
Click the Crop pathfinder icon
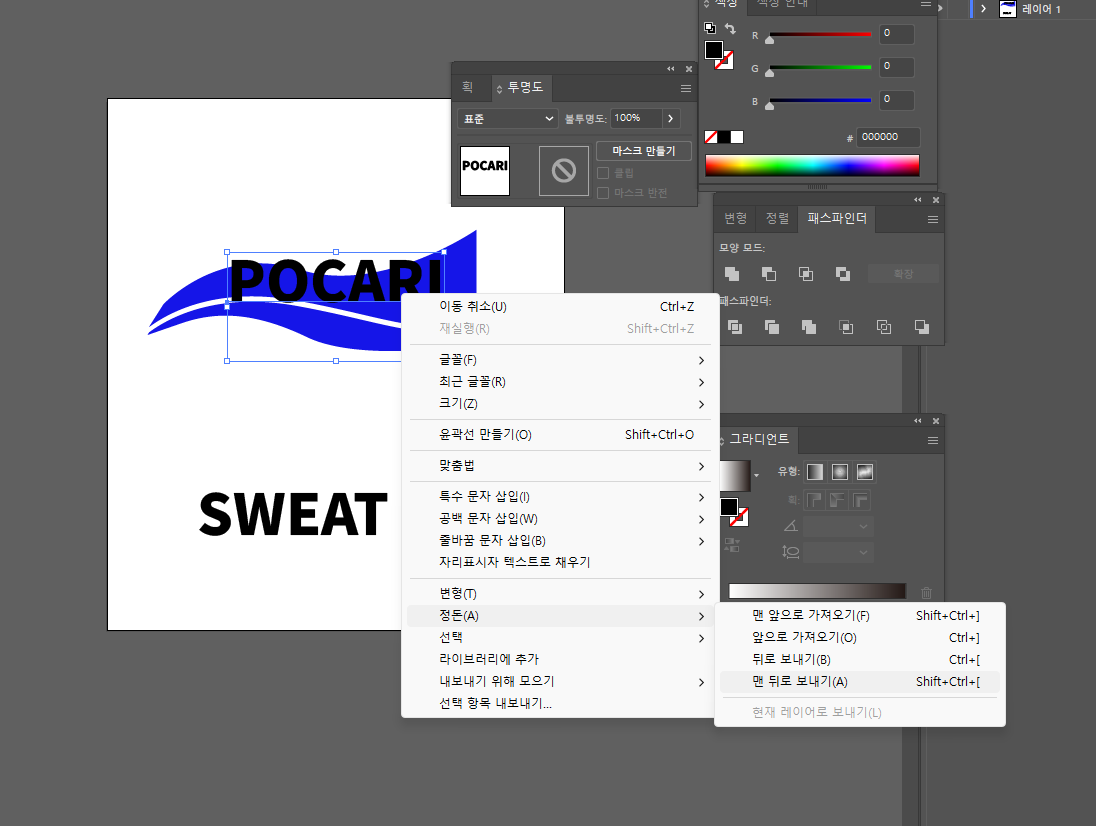846,327
